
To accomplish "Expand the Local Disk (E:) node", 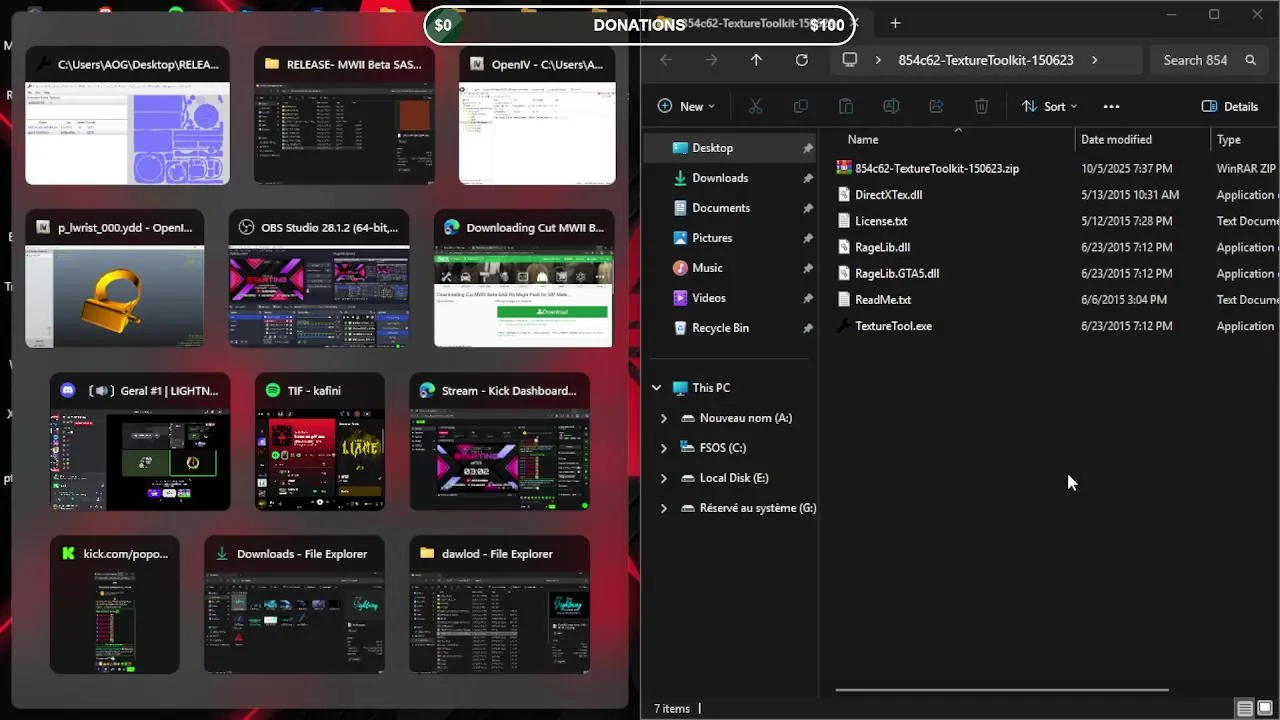I will click(x=664, y=478).
